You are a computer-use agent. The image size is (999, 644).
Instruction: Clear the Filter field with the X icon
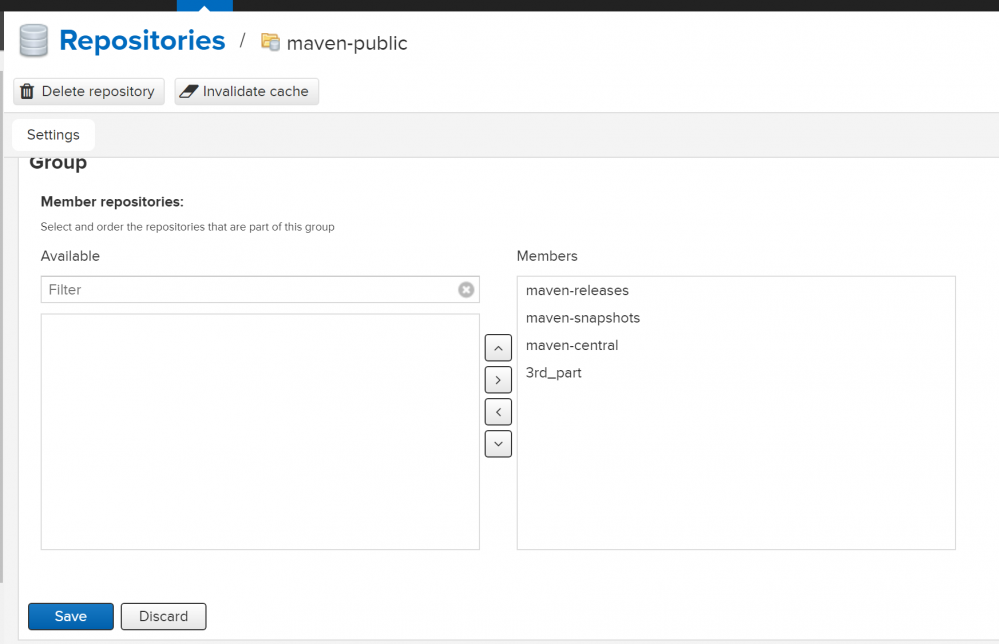(466, 290)
